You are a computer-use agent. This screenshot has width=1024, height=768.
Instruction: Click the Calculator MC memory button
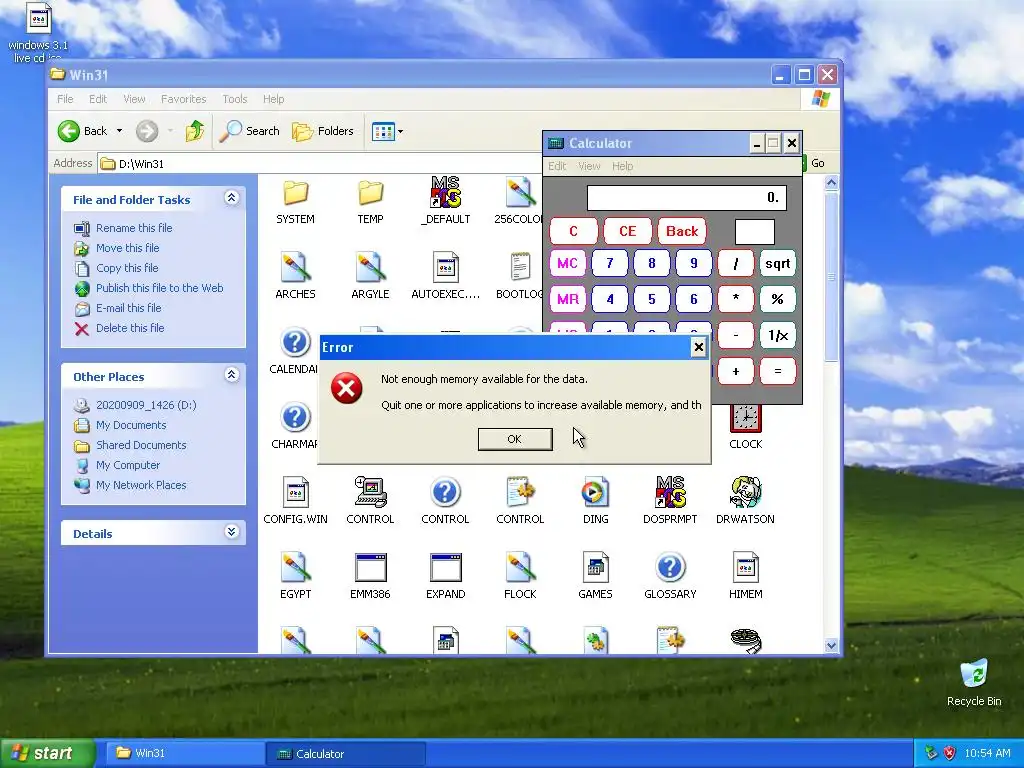tap(568, 264)
